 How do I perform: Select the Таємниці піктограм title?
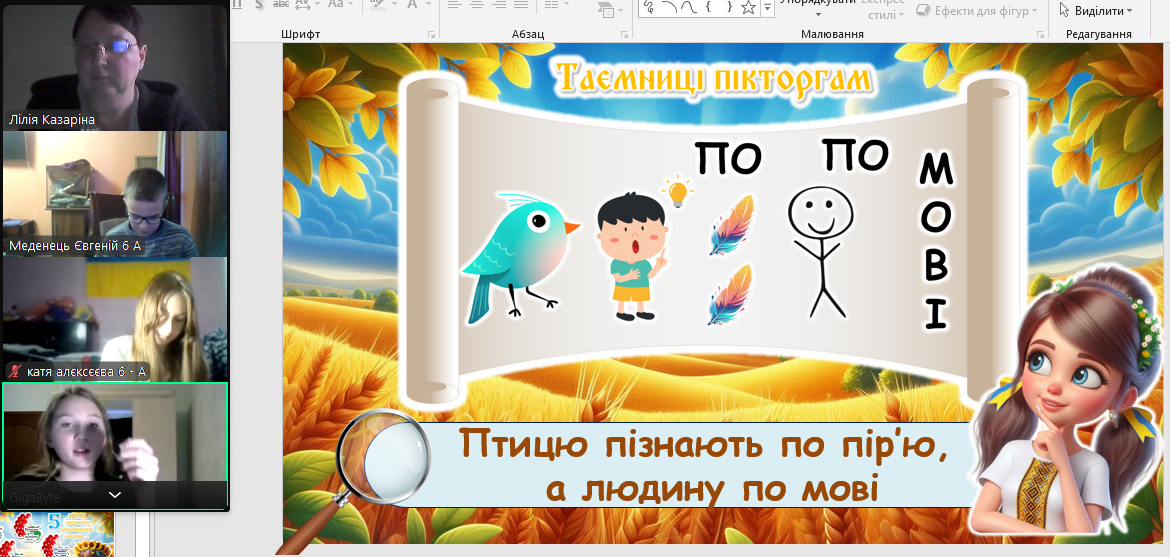[714, 79]
